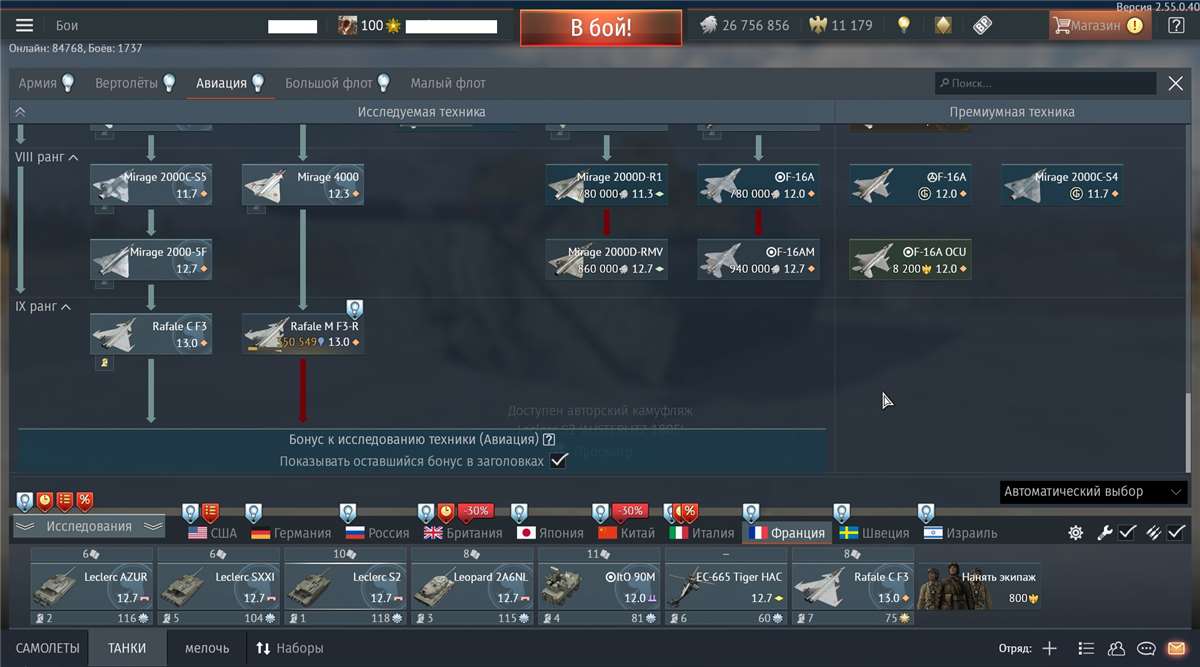Switch to the САМОЛЕТЫ preset
Image resolution: width=1200 pixels, height=667 pixels.
point(48,648)
